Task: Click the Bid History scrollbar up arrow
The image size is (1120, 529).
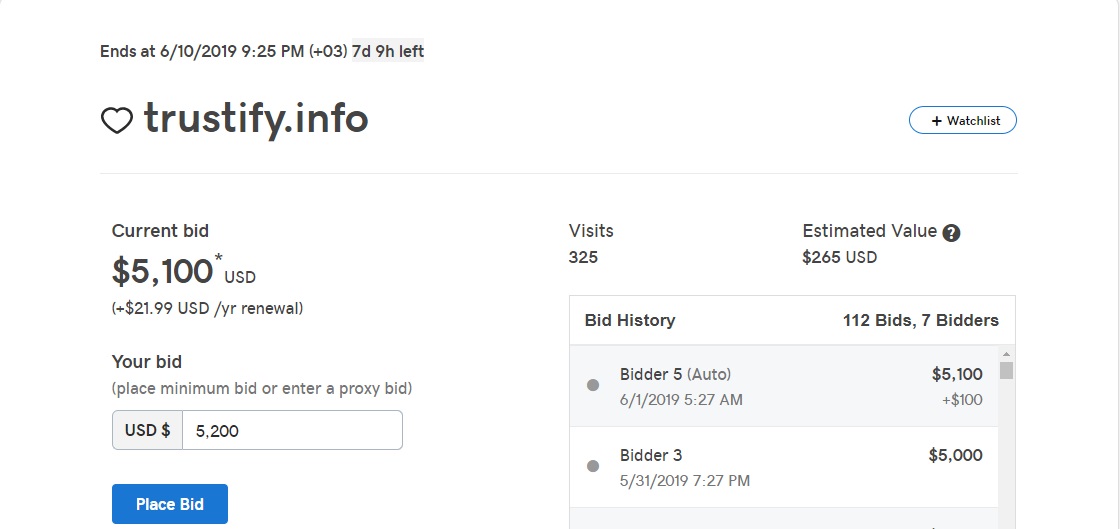Action: pyautogui.click(x=1006, y=354)
